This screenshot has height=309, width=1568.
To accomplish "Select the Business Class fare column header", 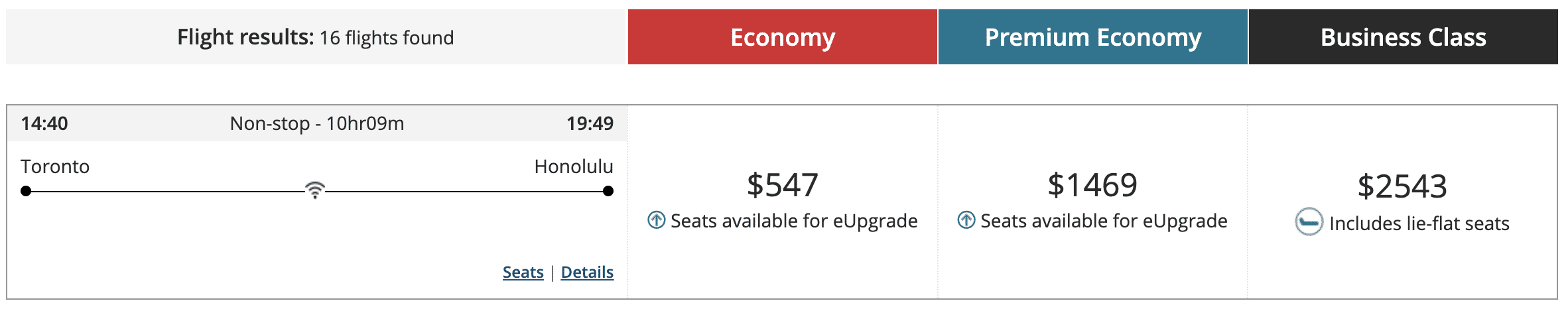I will (1403, 37).
